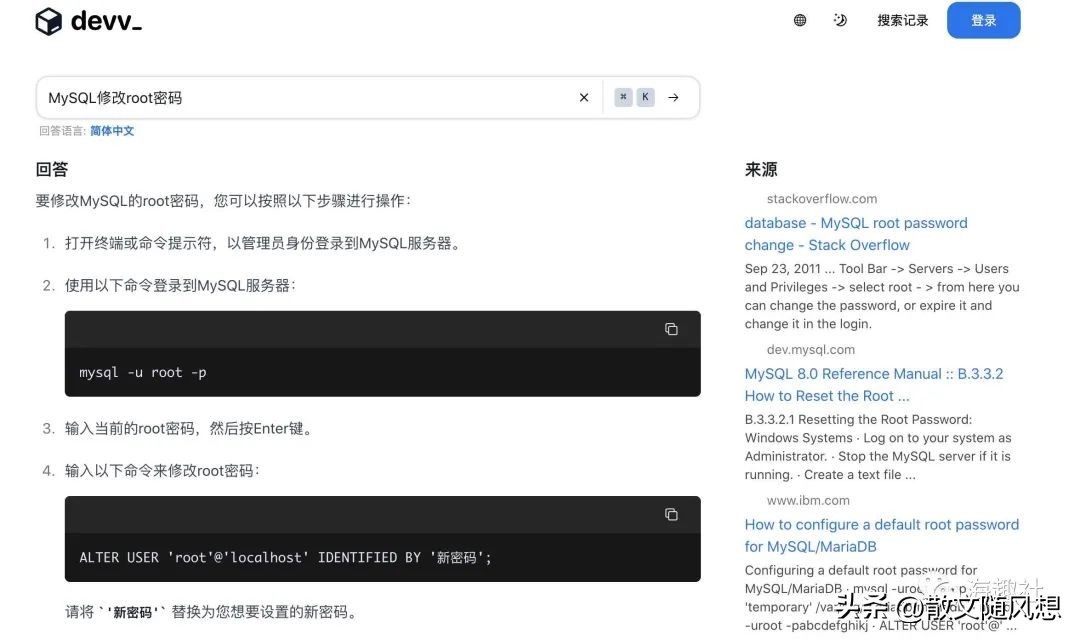This screenshot has width=1080, height=639.
Task: Click the blue 登录 login button
Action: pos(983,20)
